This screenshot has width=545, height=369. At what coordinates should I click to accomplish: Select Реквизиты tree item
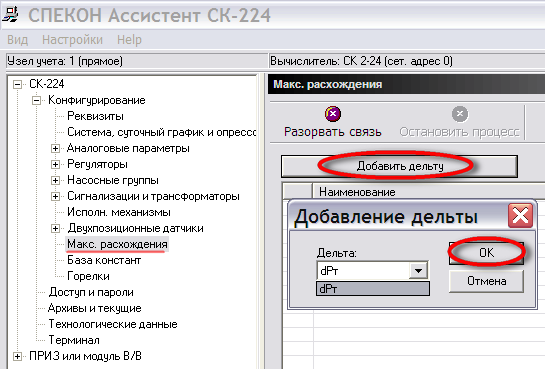95,116
